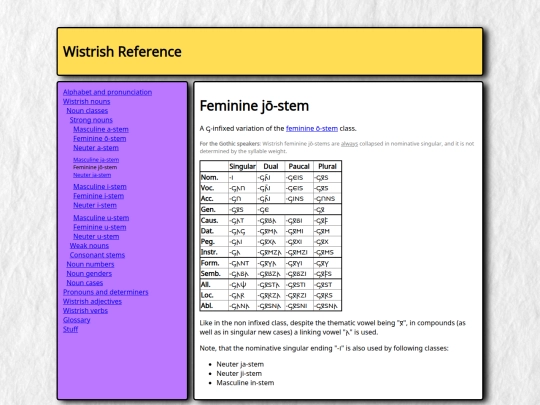Click the Singular column header
Image resolution: width=540 pixels, height=405 pixels.
pyautogui.click(x=242, y=166)
